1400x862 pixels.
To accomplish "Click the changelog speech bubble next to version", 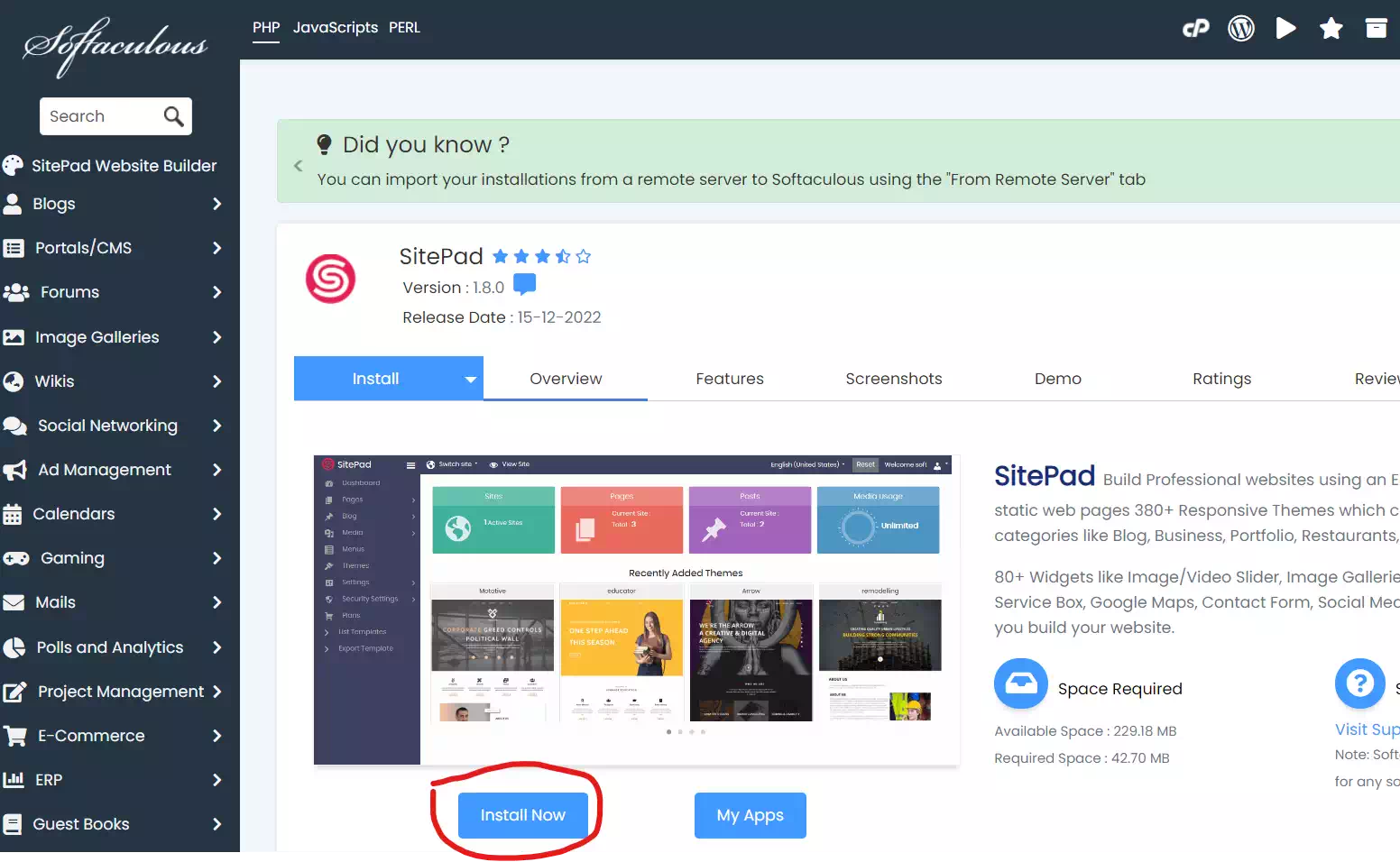I will point(524,285).
